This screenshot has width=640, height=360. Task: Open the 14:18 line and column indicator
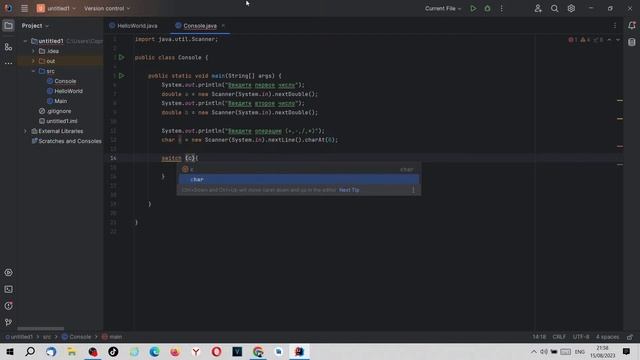(539, 337)
